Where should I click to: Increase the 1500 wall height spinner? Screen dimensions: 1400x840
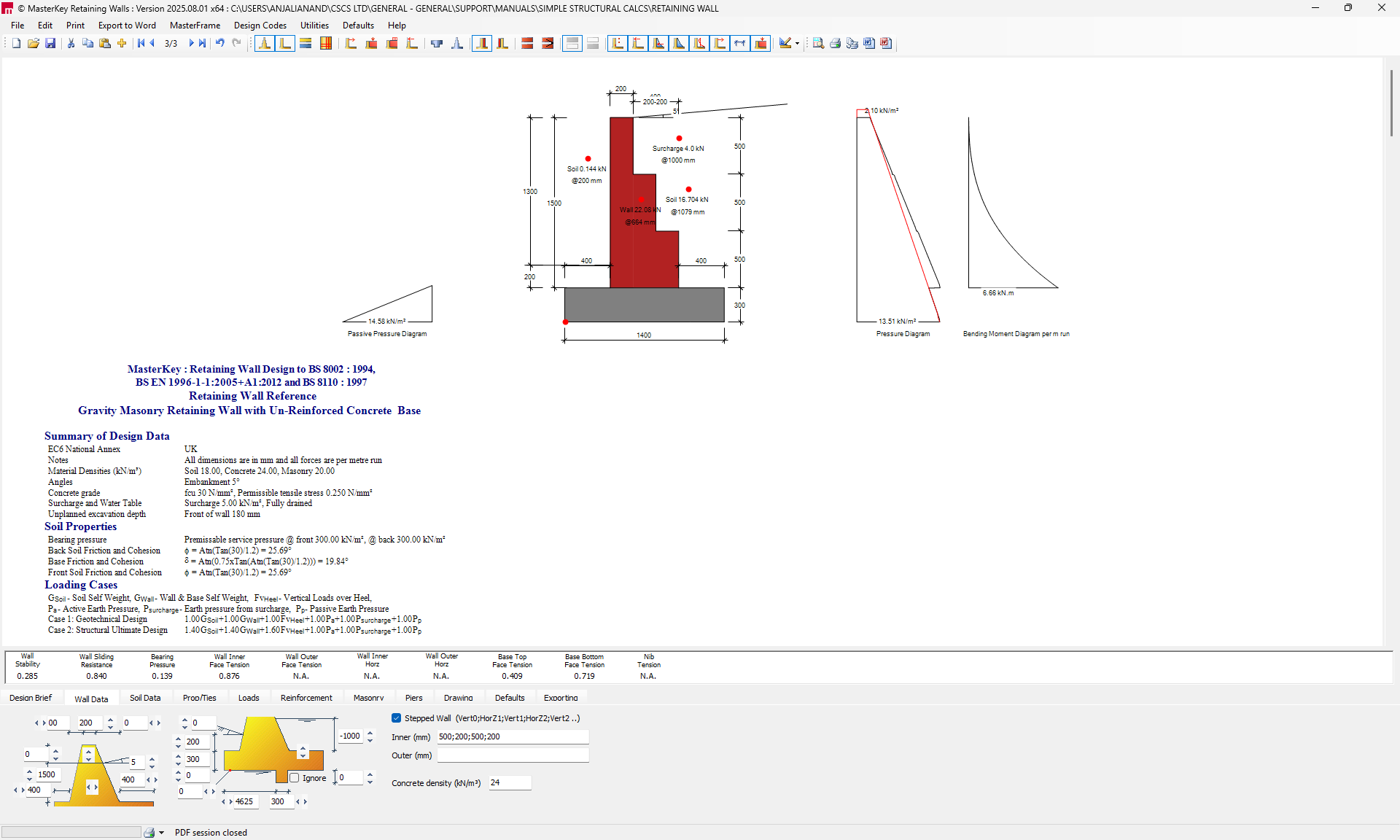(29, 771)
